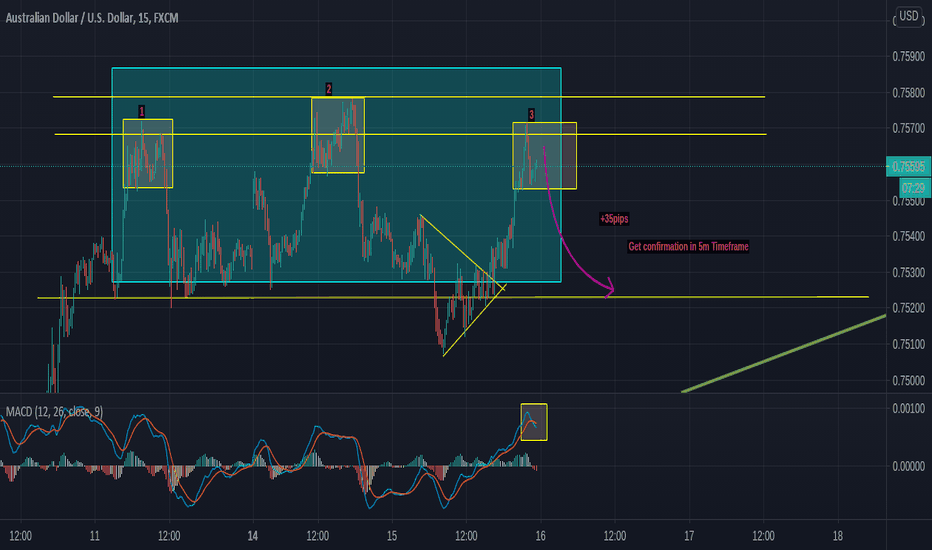Click the 0.75400 price axis label
Image resolution: width=932 pixels, height=550 pixels.
tap(908, 236)
